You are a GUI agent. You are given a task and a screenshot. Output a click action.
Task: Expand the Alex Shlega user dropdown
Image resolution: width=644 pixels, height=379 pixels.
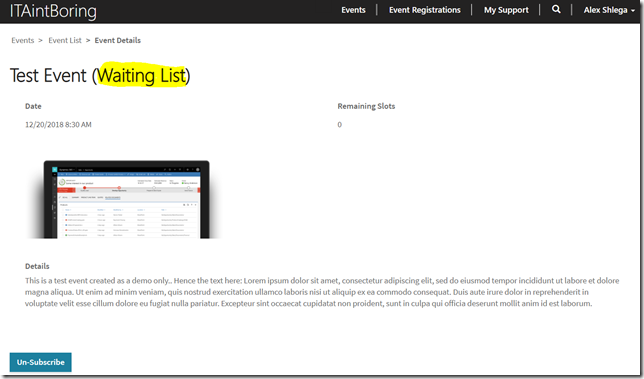coord(609,10)
